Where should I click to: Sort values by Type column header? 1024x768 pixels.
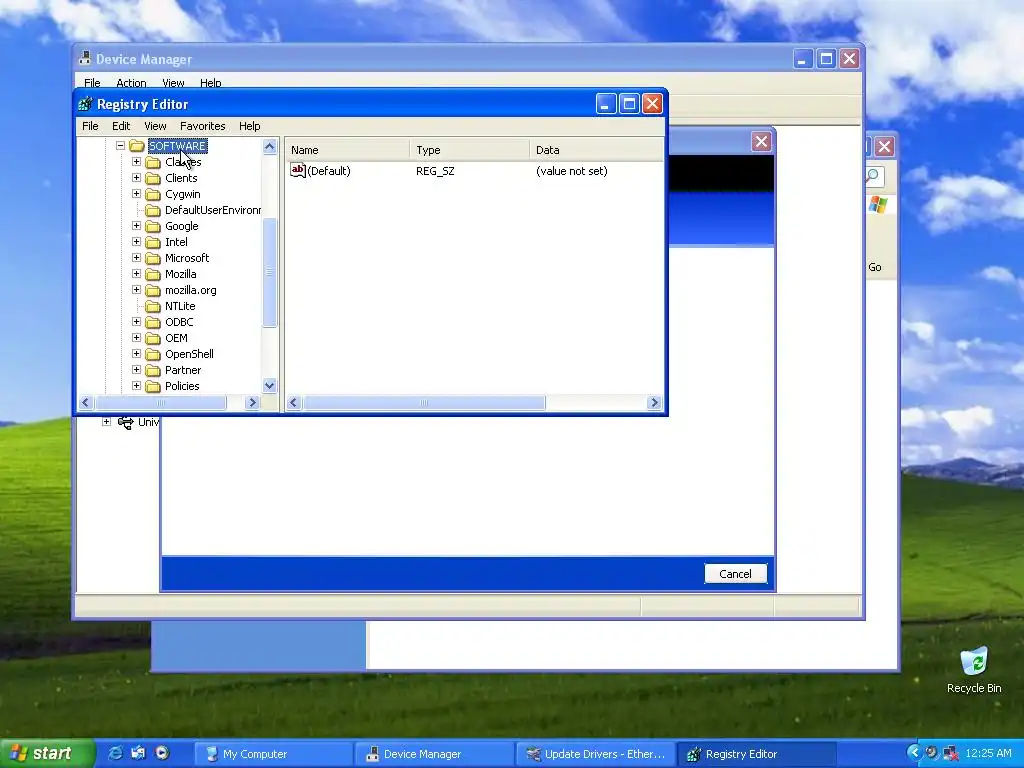click(470, 150)
